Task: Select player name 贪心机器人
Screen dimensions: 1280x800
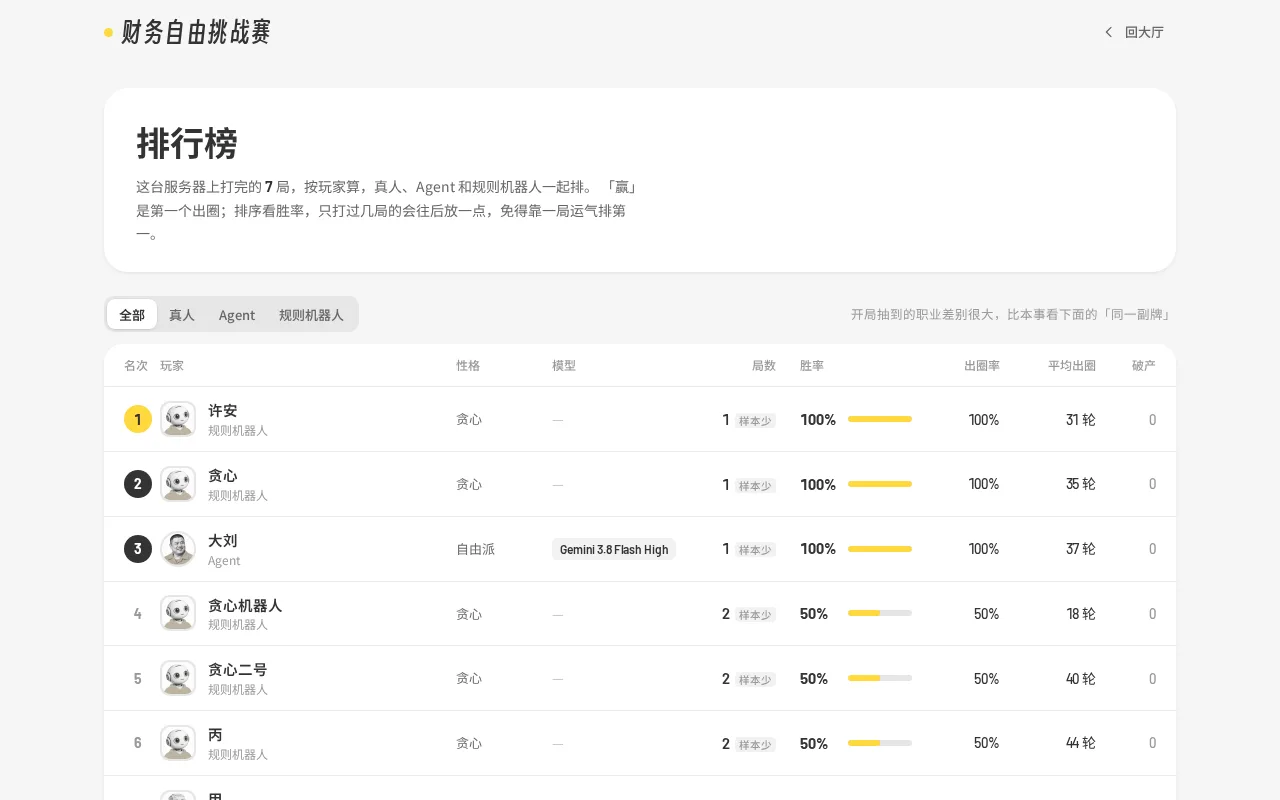Action: coord(245,606)
